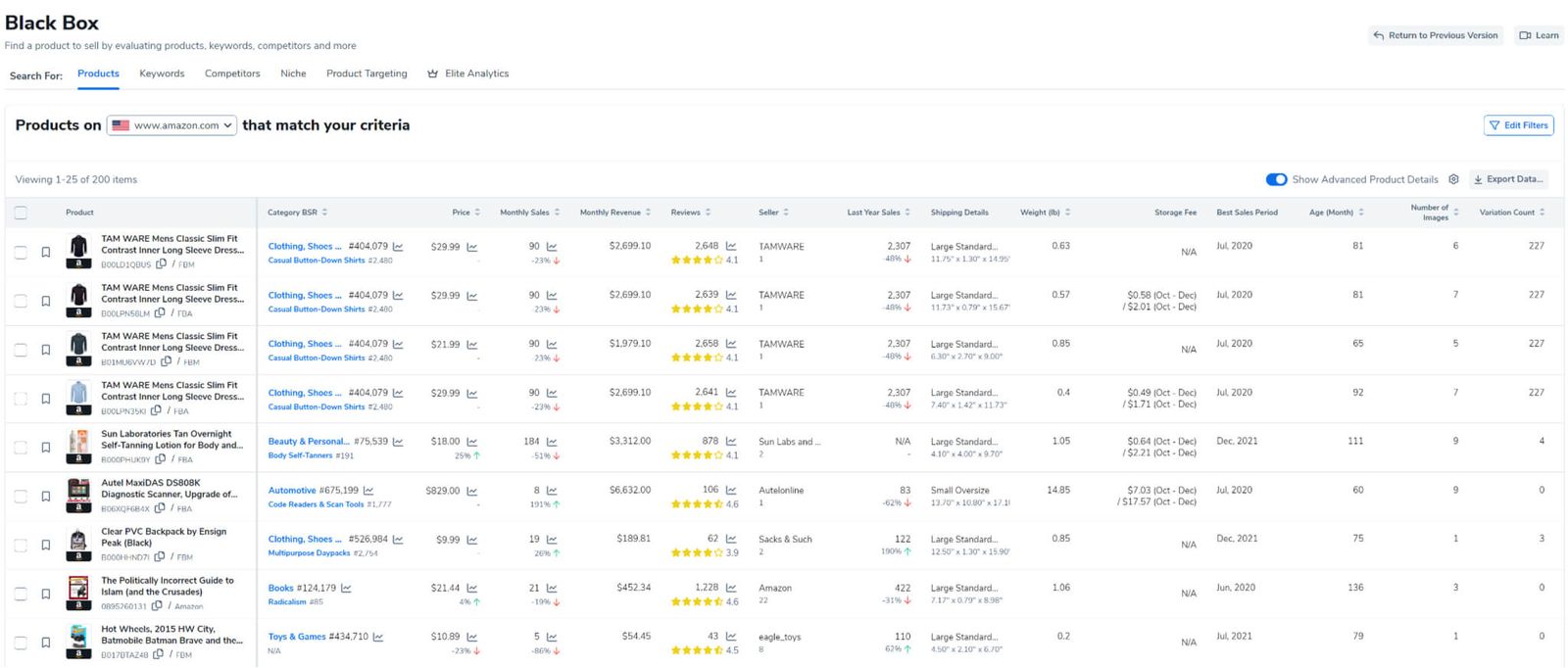Open the www.amazon.com marketplace dropdown
The width and height of the screenshot is (1568, 668).
171,125
